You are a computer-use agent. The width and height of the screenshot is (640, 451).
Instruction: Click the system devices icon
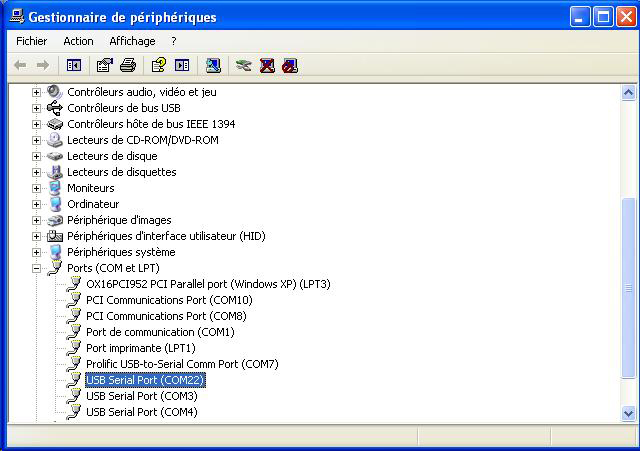55,252
